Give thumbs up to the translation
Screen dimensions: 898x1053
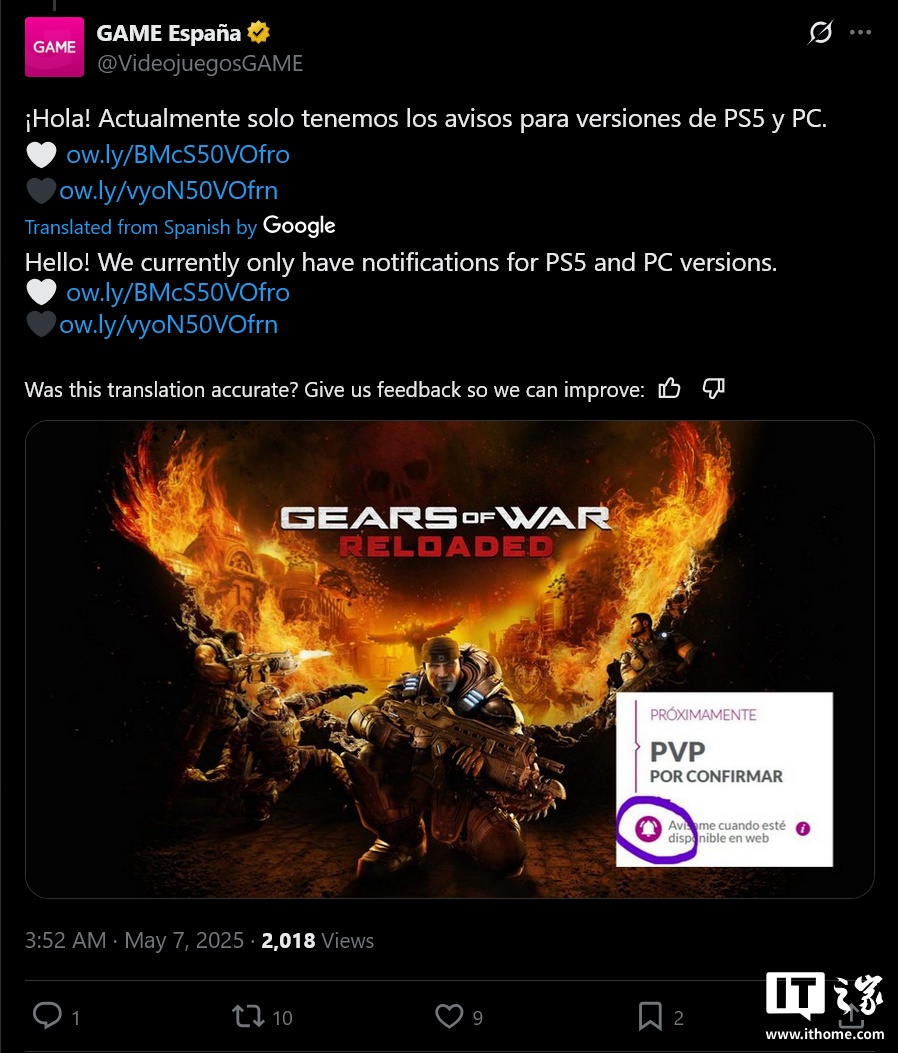[x=669, y=388]
